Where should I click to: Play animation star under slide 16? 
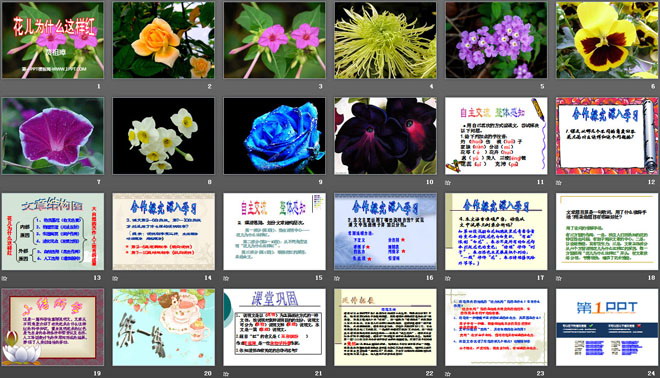[337, 278]
